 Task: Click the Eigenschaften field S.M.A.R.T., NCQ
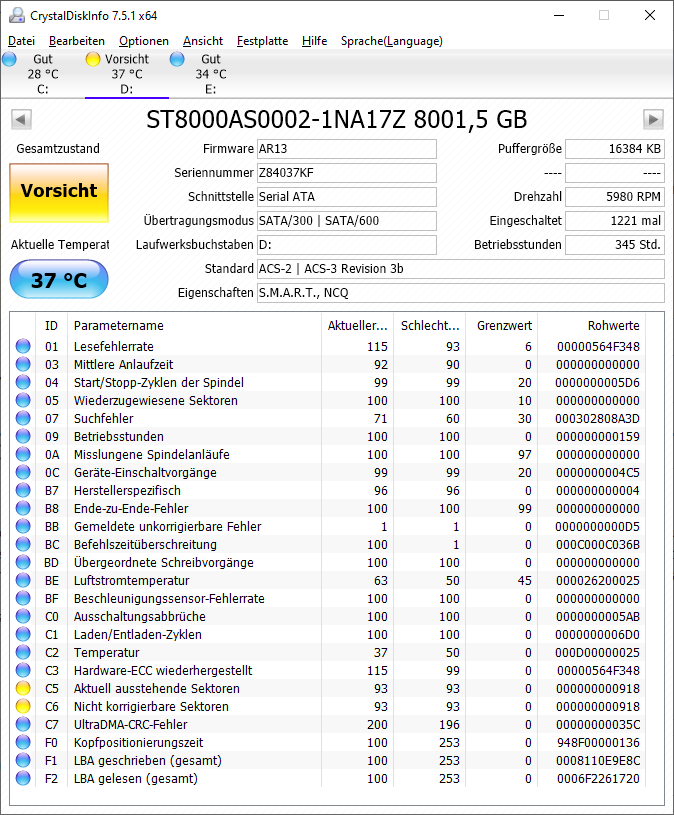[460, 293]
